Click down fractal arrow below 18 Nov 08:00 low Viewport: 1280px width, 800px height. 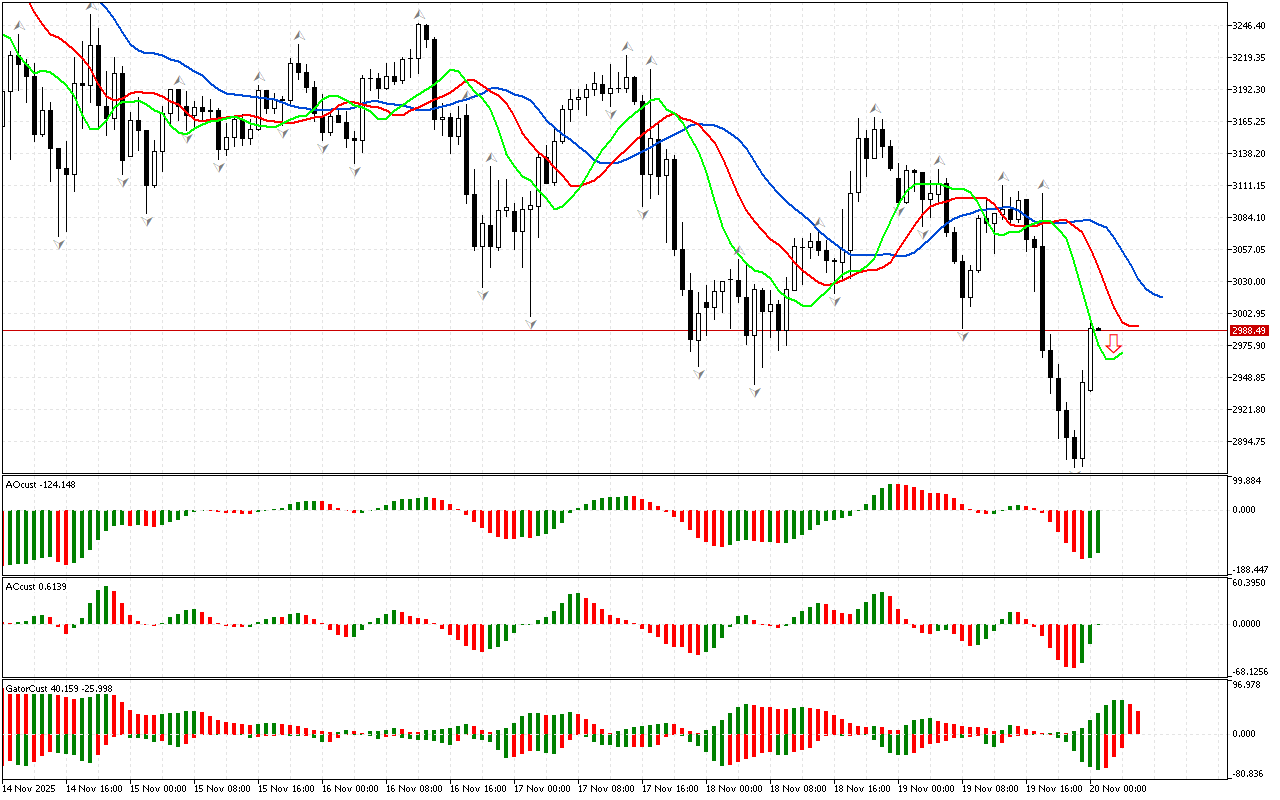[x=756, y=392]
